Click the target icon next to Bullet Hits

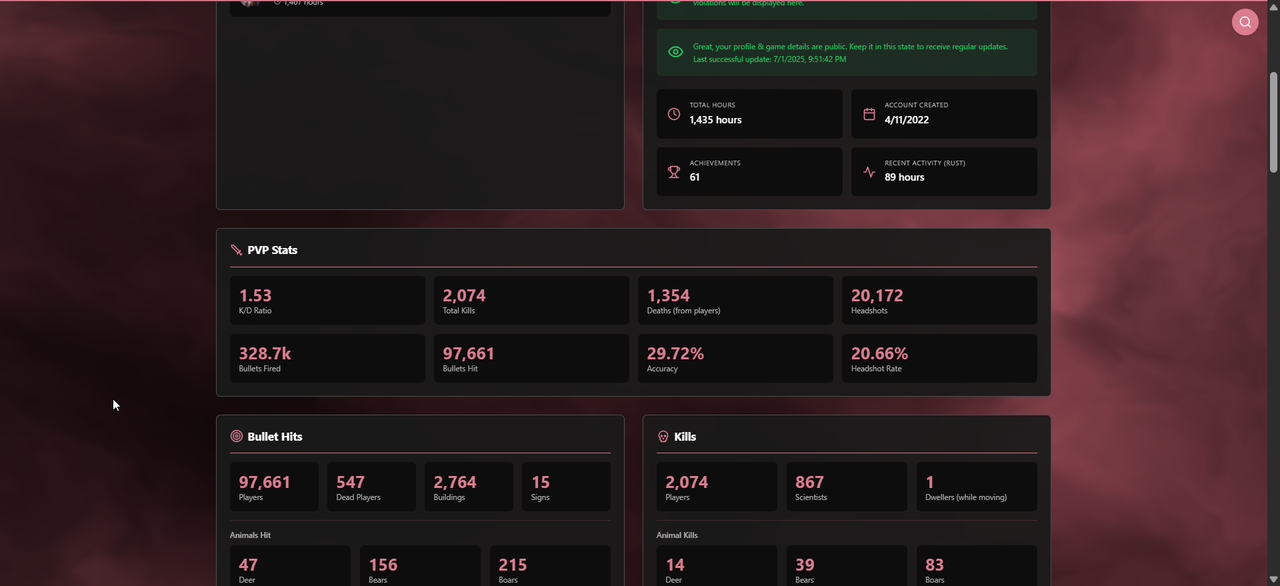point(237,436)
